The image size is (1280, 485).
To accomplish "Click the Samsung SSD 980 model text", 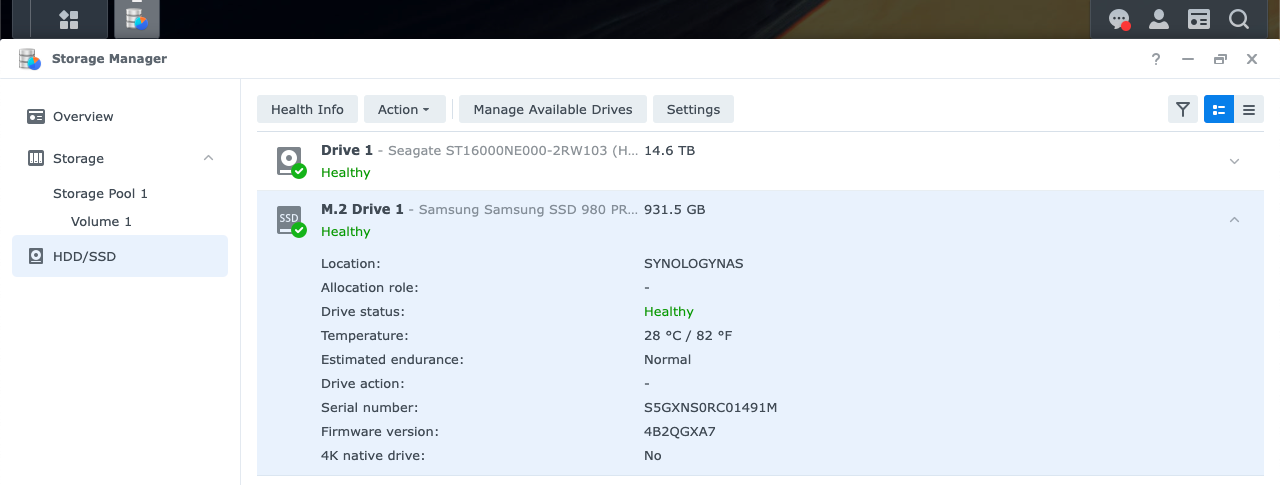I will click(x=528, y=209).
